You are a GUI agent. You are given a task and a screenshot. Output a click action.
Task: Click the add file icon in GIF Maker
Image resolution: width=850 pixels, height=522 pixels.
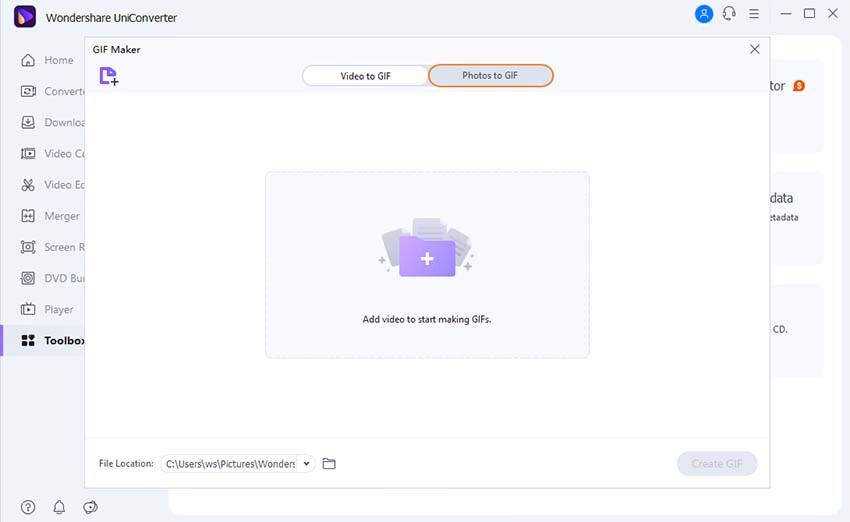(x=108, y=76)
